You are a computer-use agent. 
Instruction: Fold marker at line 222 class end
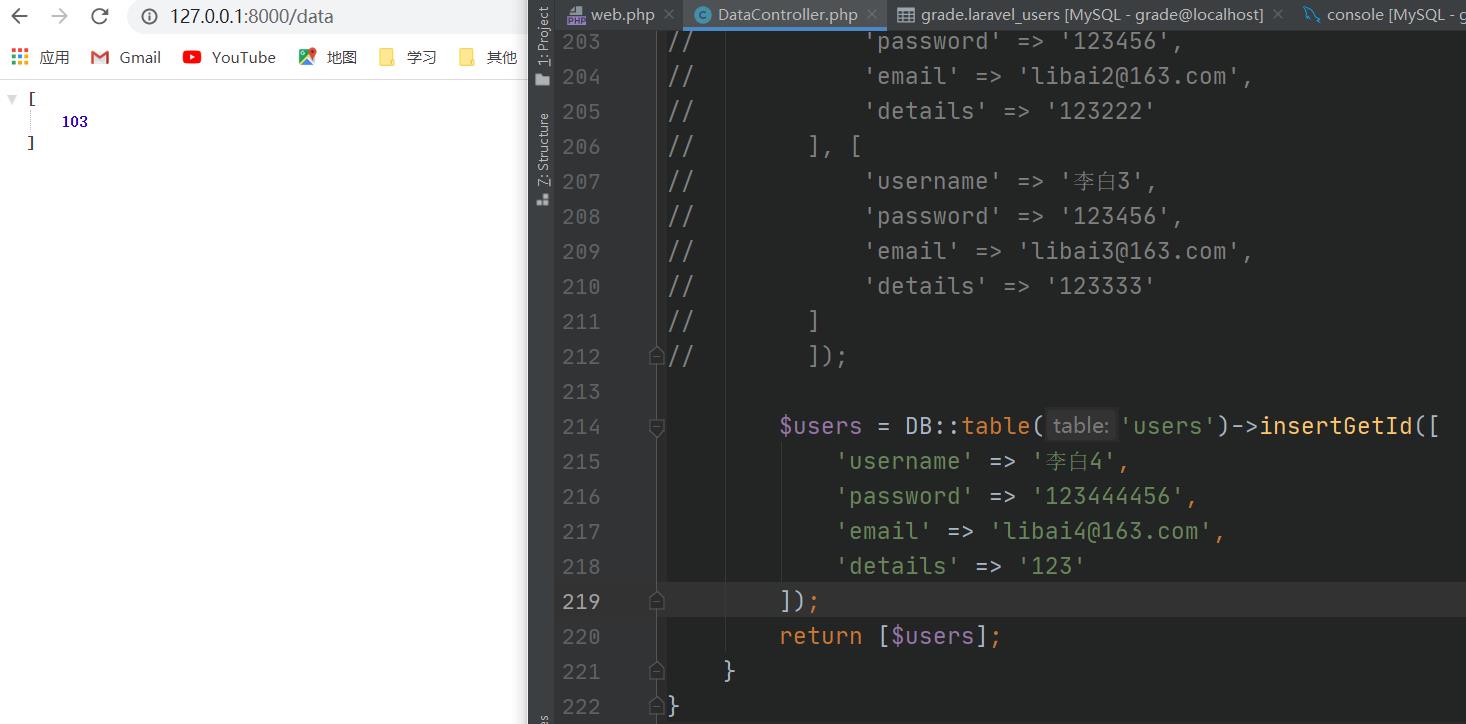[657, 706]
